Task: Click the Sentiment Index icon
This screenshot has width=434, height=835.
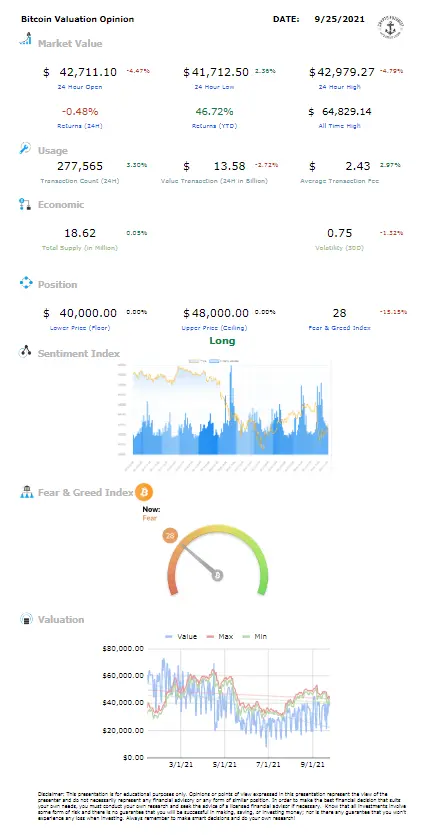Action: [26, 351]
